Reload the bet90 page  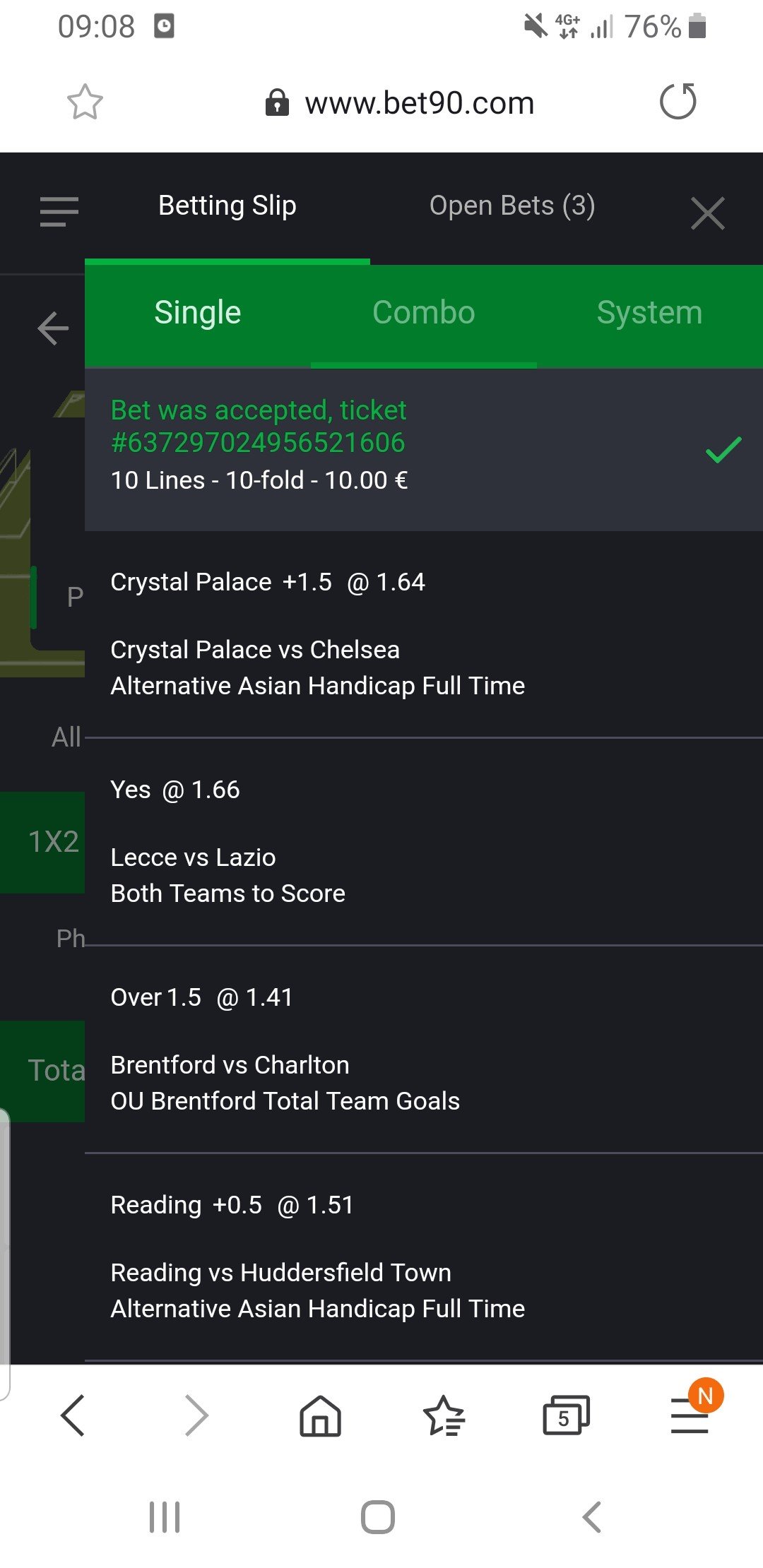678,102
